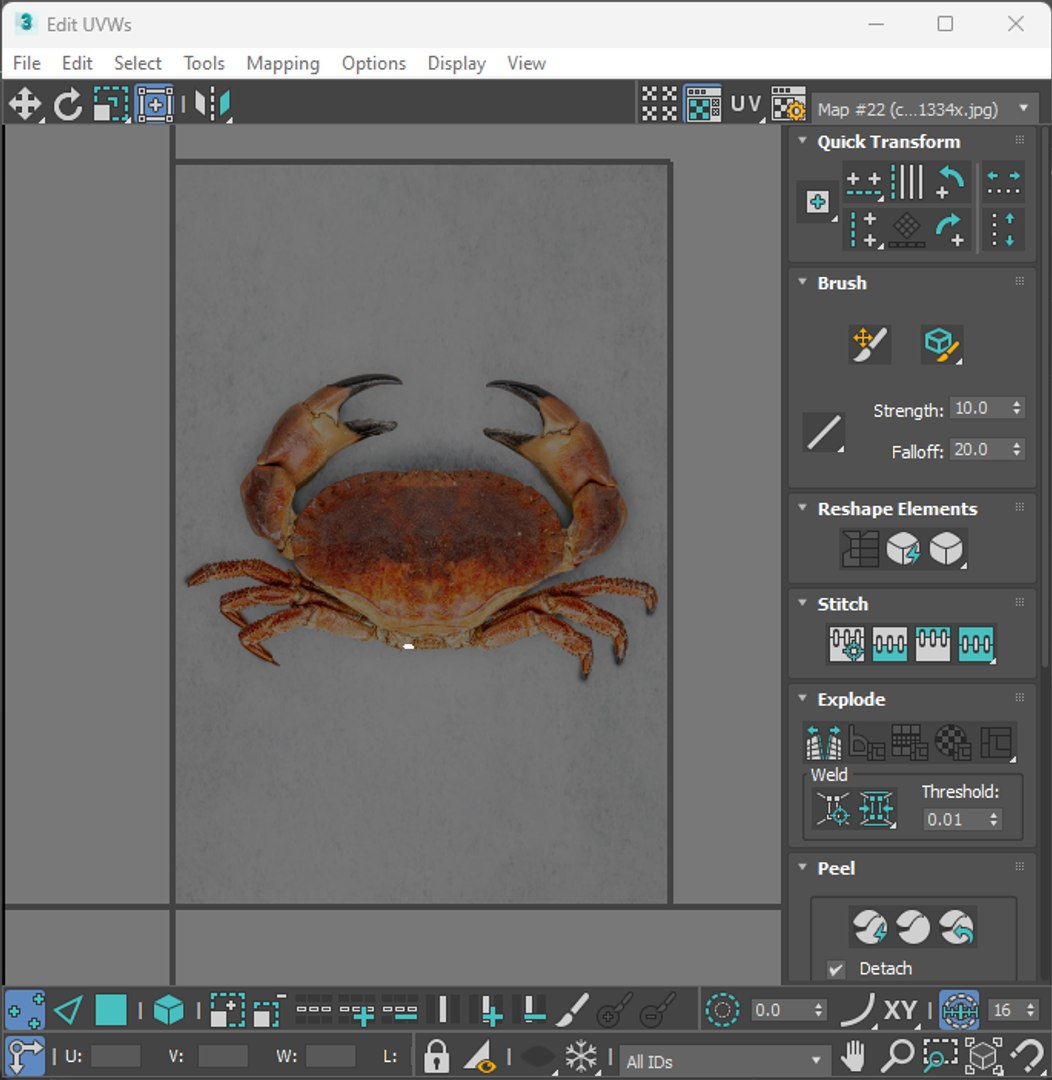The width and height of the screenshot is (1052, 1080).
Task: Open the File menu
Action: coord(27,63)
